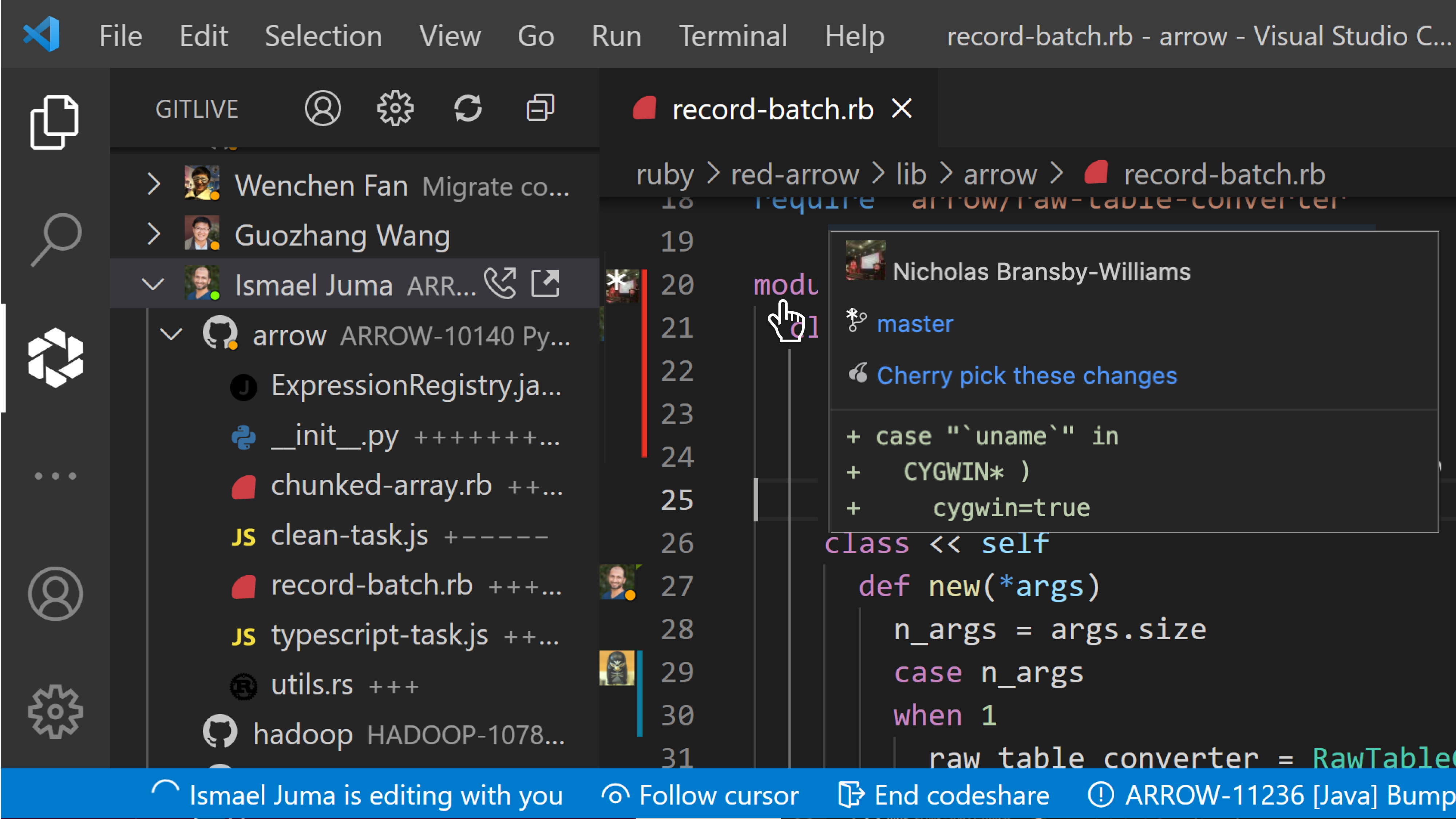This screenshot has height=819, width=1456.
Task: Call Ismael Juma with the phone icon
Action: click(500, 282)
